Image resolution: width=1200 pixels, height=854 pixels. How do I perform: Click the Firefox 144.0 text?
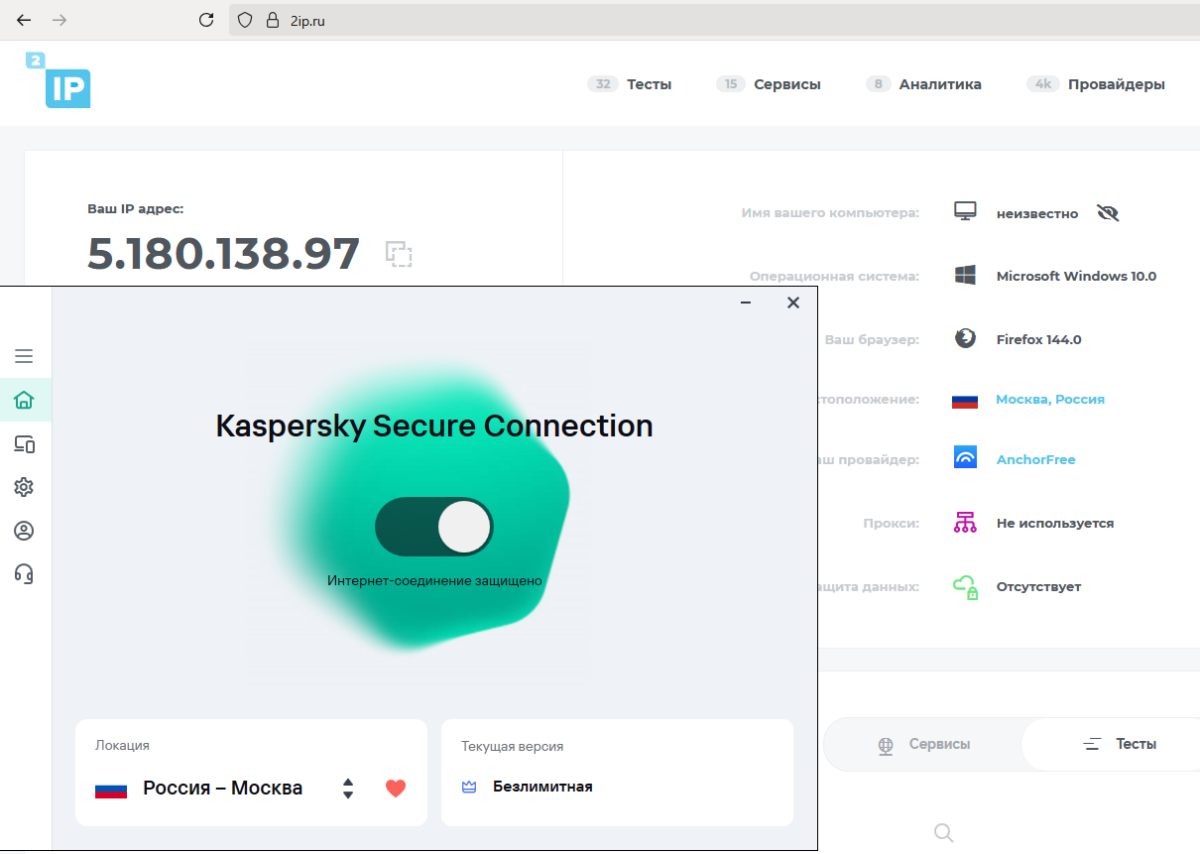(1039, 339)
